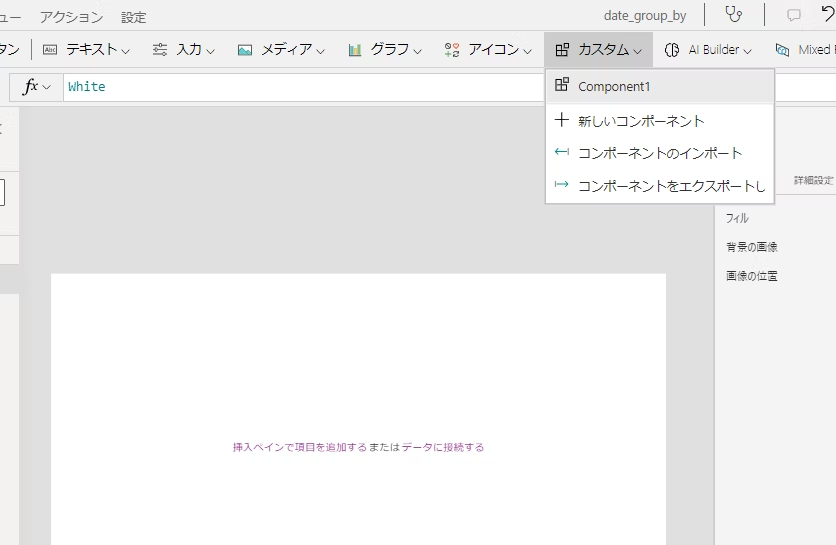Click the 挿入ペインで項目を追加する link

(299, 447)
